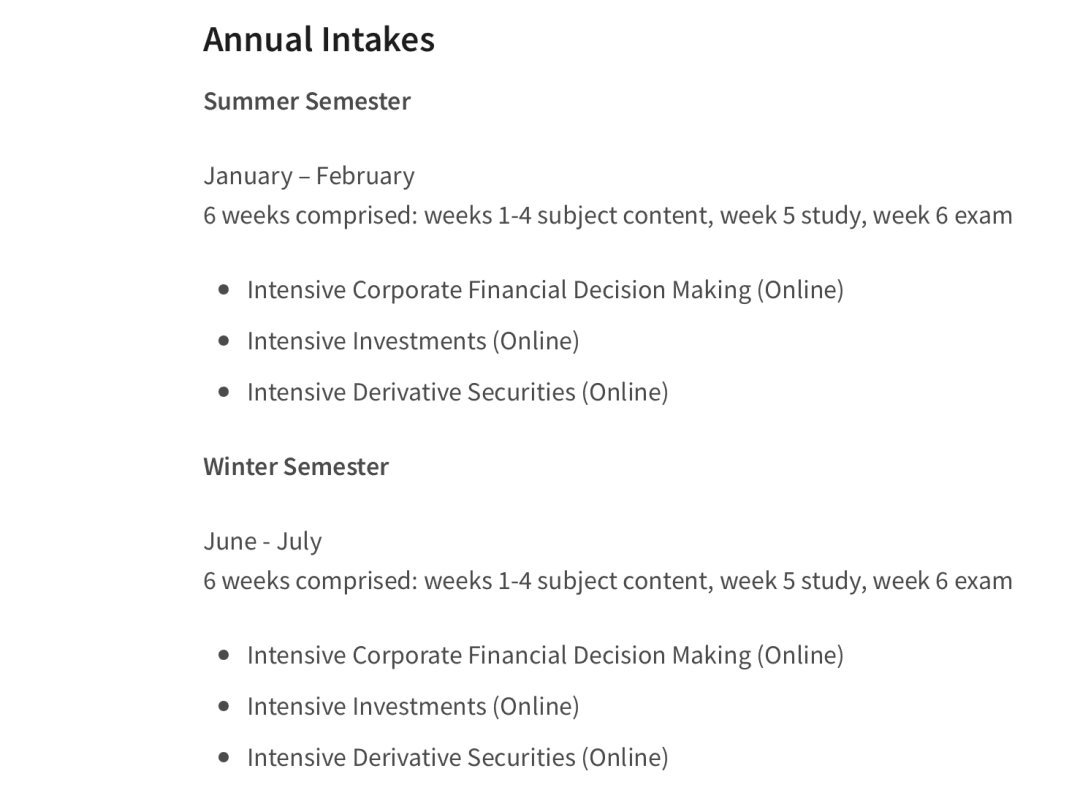Click bullet beside Winter Corporate Financial Decision Making

223,655
